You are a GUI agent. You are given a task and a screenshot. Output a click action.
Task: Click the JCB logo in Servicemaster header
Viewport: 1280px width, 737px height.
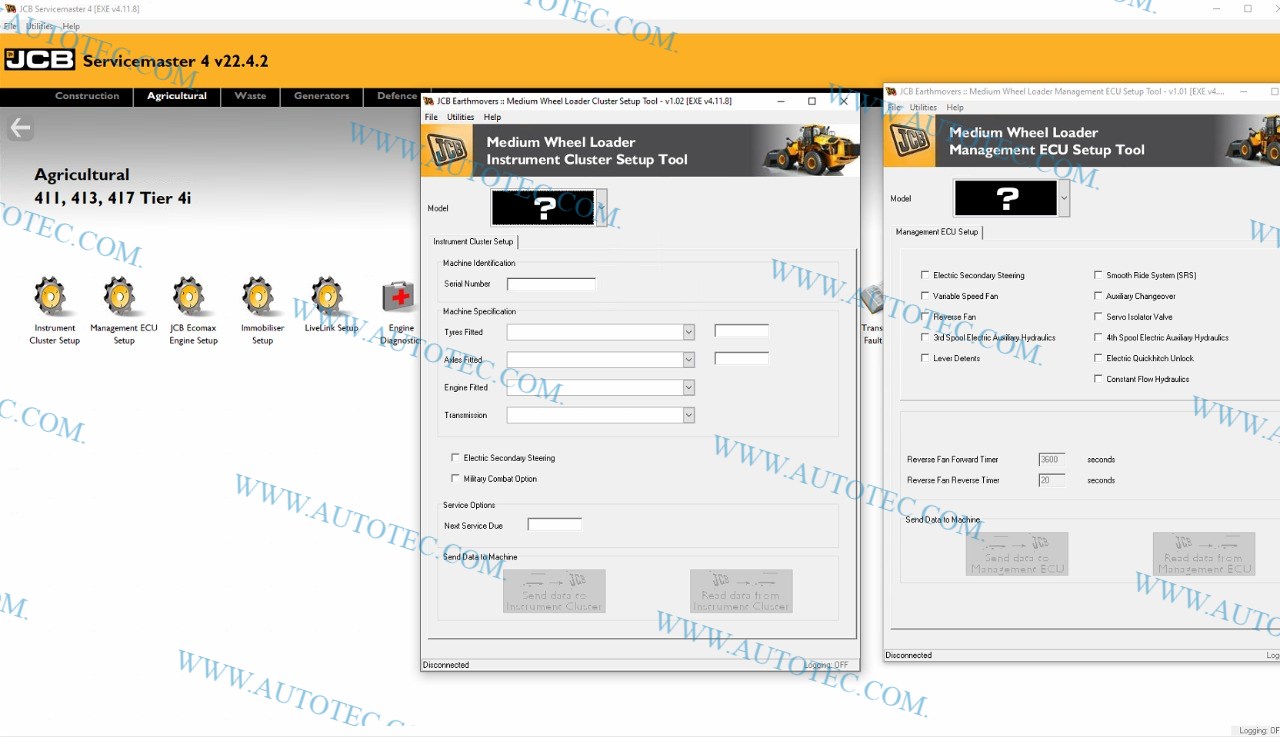pos(40,60)
